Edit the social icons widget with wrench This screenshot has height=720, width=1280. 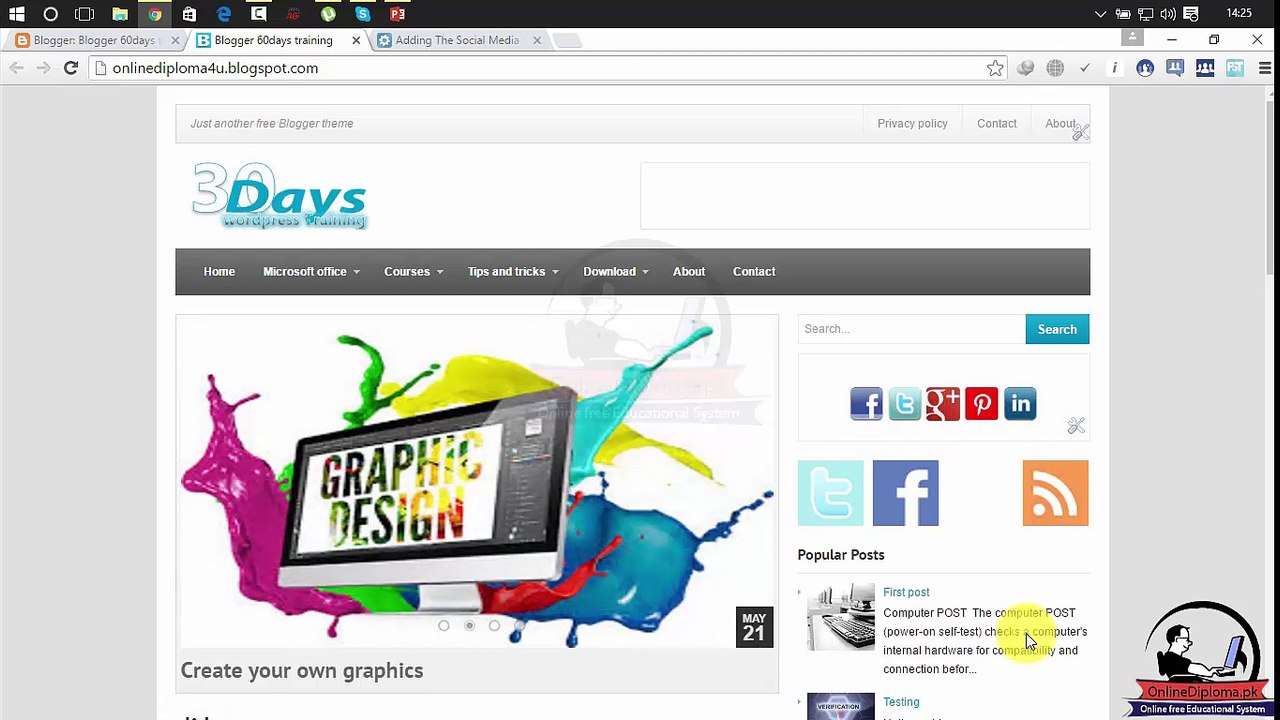[1076, 426]
